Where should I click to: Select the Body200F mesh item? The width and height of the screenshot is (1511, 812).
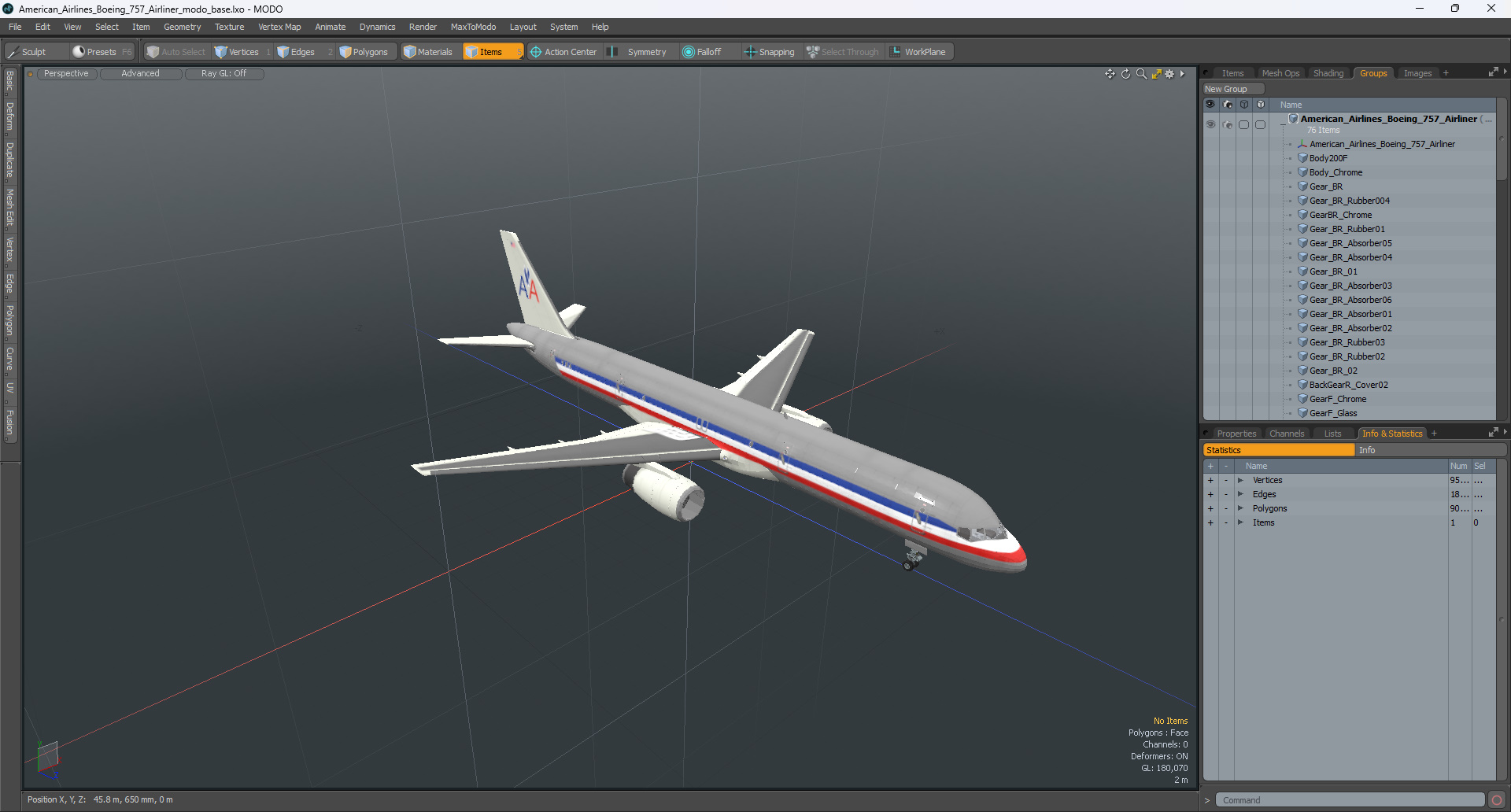pyautogui.click(x=1328, y=158)
